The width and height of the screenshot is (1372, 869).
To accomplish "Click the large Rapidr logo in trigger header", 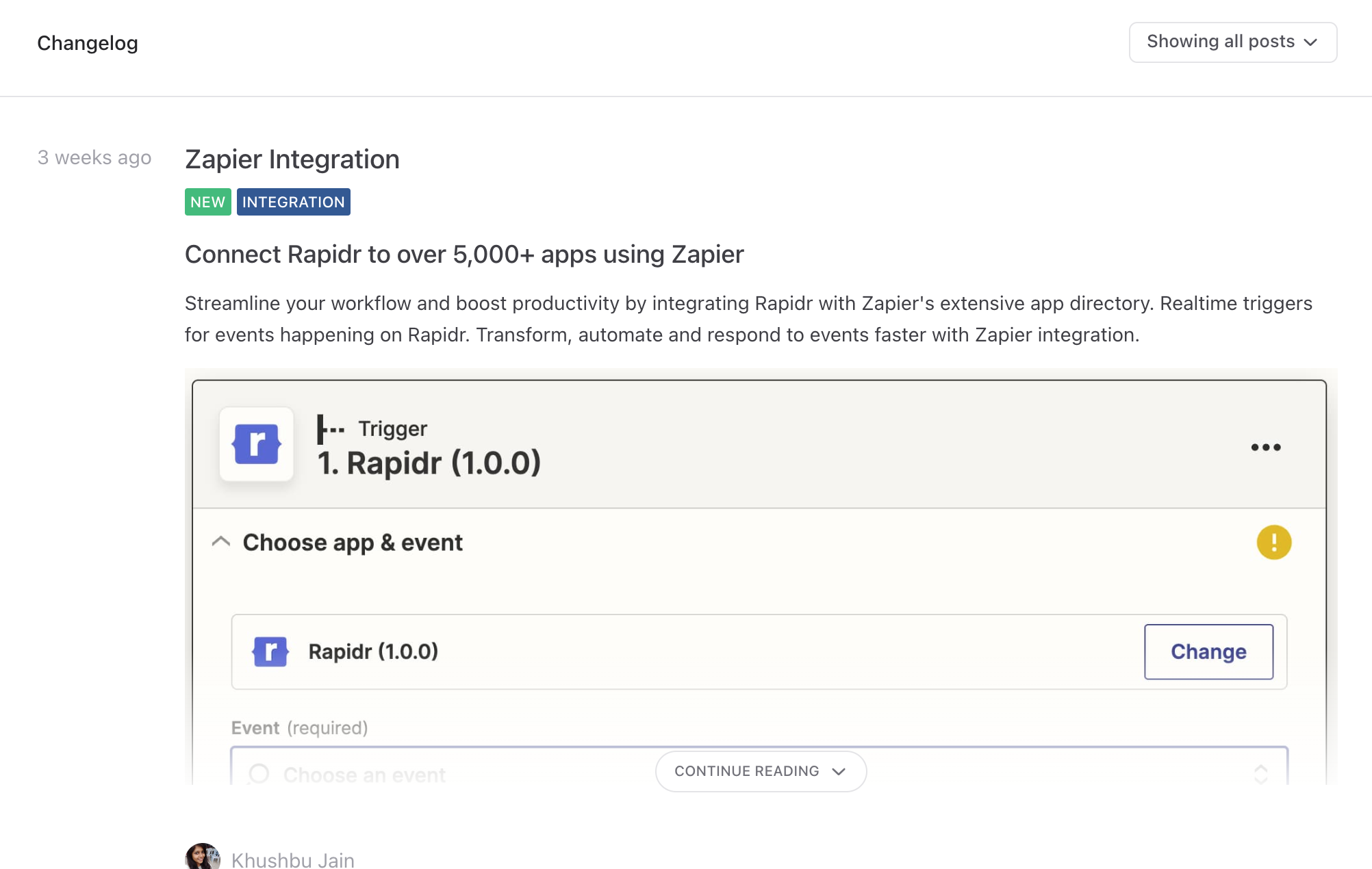I will click(x=257, y=444).
